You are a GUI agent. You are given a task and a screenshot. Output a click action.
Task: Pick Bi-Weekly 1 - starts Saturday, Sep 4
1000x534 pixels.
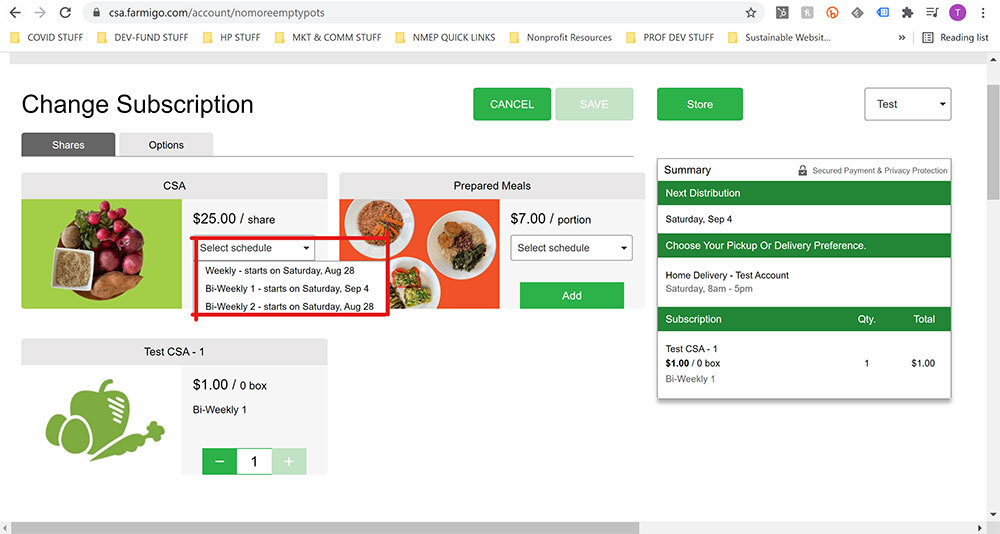tap(286, 288)
